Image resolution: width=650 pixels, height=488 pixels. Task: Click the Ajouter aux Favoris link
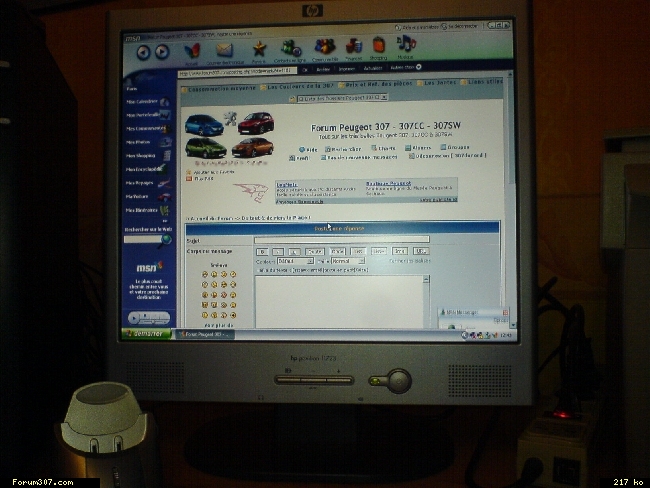click(210, 172)
